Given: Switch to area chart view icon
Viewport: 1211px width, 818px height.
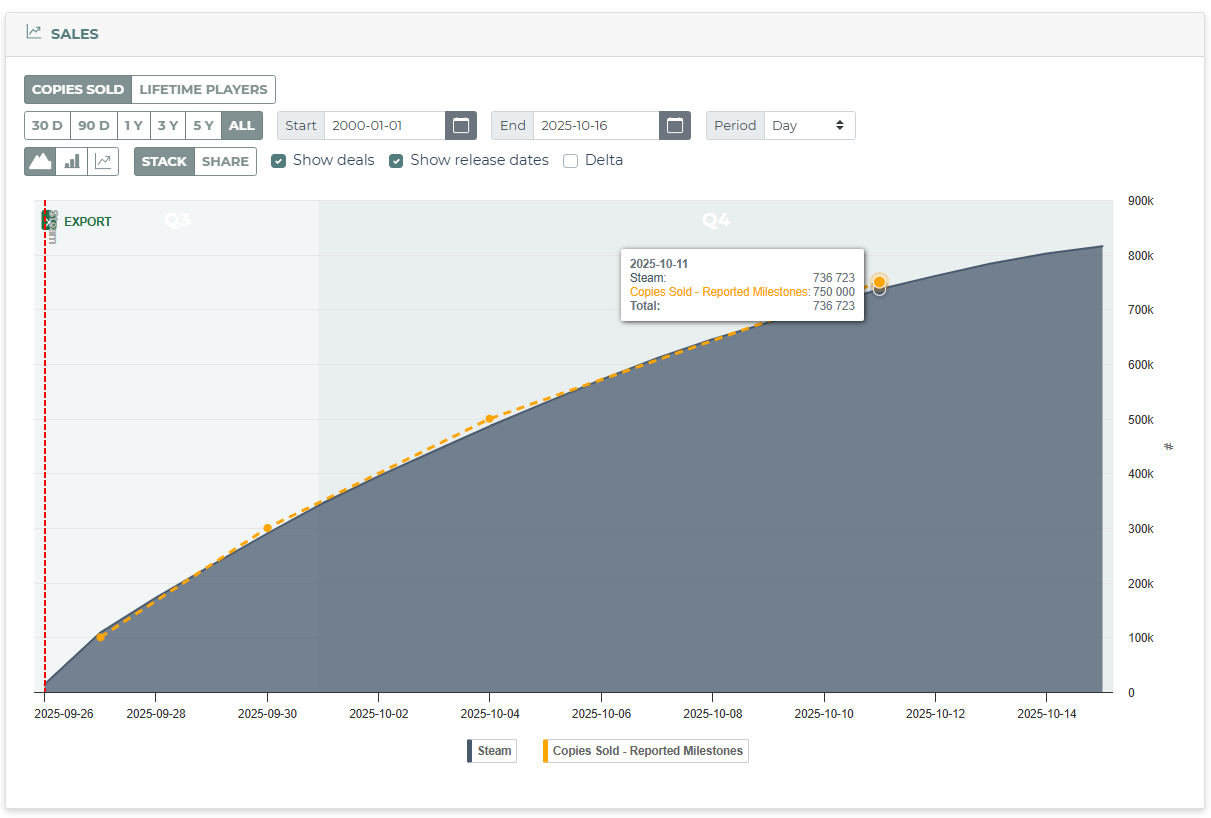Looking at the screenshot, I should coord(40,161).
